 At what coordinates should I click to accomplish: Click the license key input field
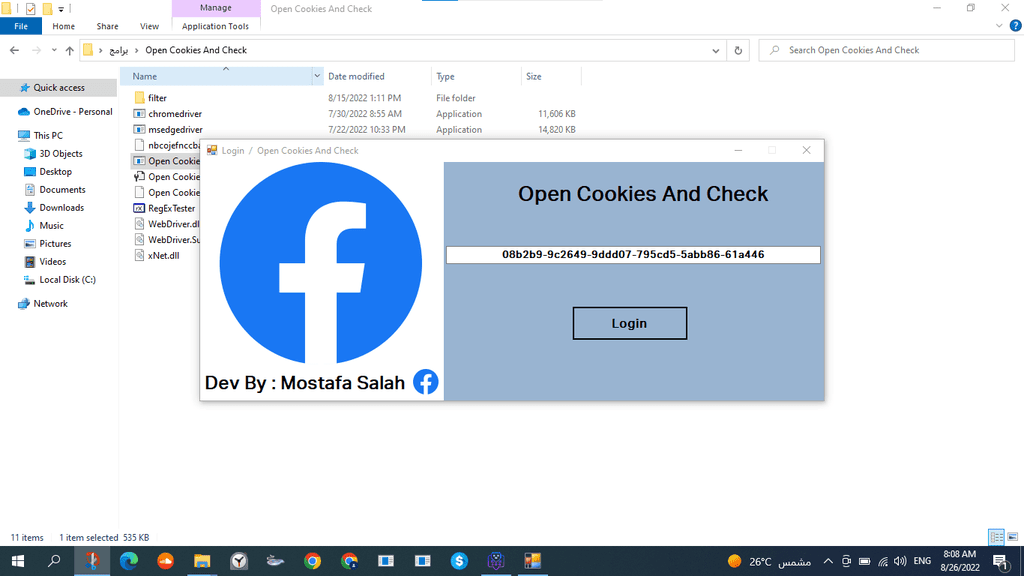(x=633, y=255)
